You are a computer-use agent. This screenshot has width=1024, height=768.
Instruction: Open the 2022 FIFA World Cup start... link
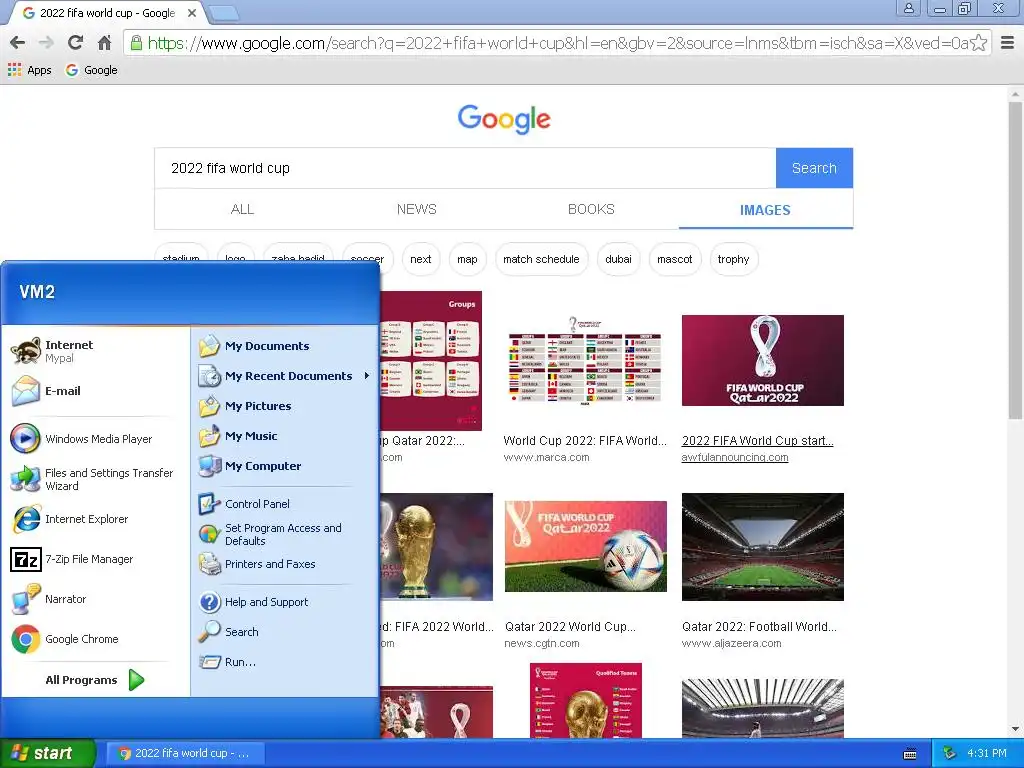758,441
